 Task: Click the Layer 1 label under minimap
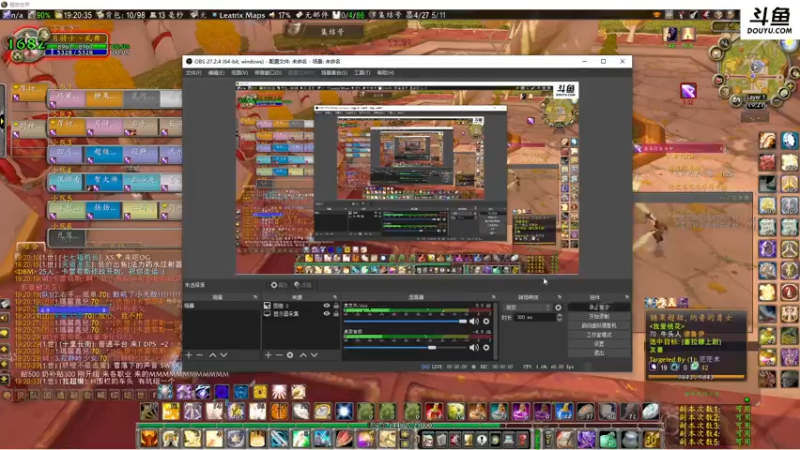pyautogui.click(x=755, y=97)
